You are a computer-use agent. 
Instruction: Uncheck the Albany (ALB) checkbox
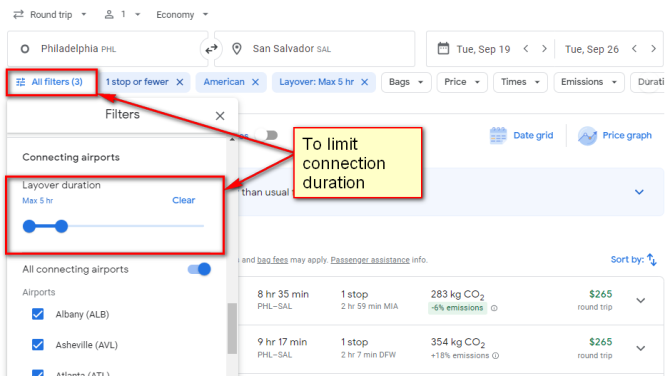point(38,314)
